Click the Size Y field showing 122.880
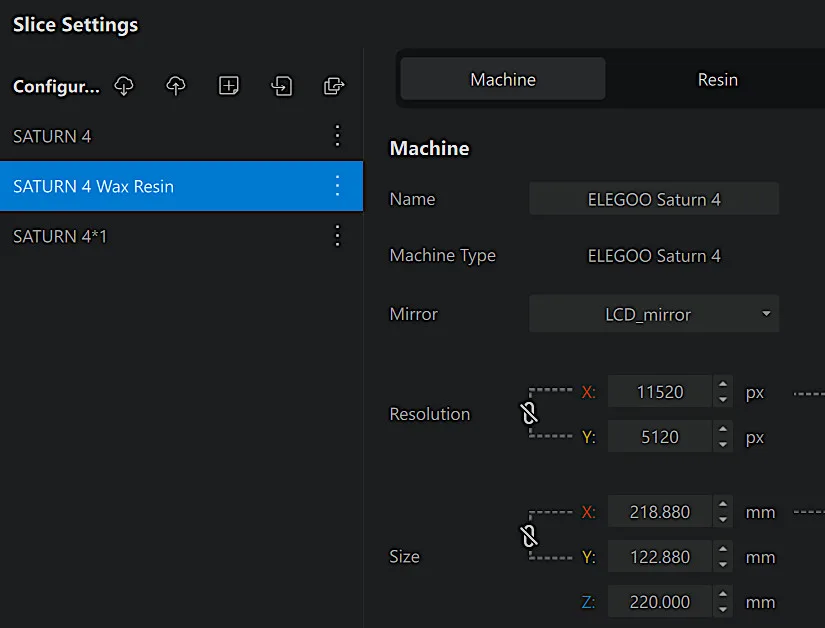The height and width of the screenshot is (628, 825). click(x=660, y=556)
